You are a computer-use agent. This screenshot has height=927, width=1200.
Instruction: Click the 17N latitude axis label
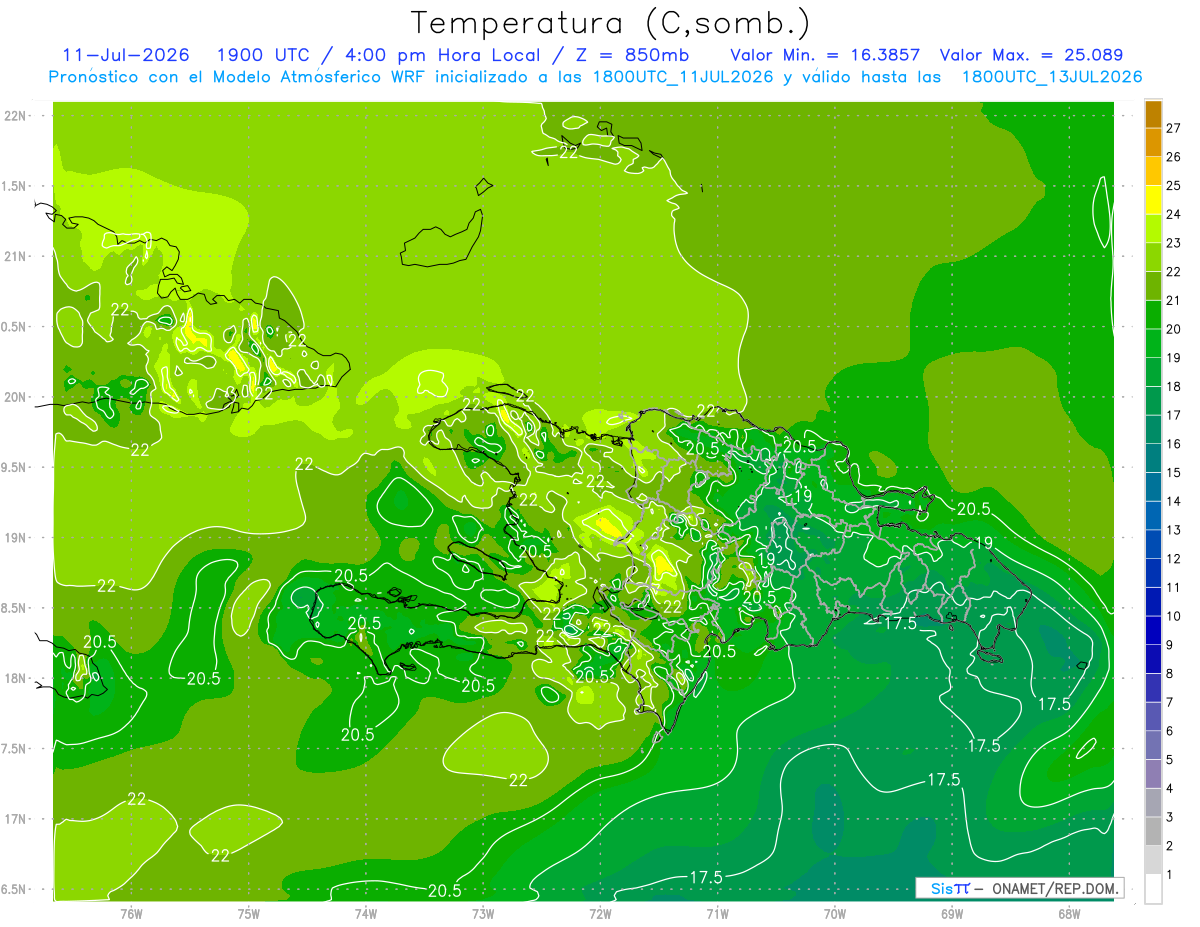[14, 819]
